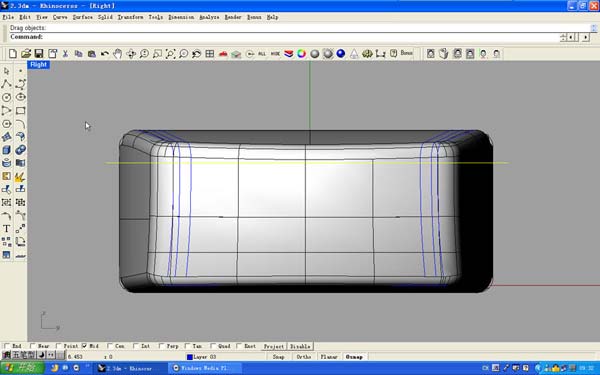Open the Surface menu

(83, 17)
